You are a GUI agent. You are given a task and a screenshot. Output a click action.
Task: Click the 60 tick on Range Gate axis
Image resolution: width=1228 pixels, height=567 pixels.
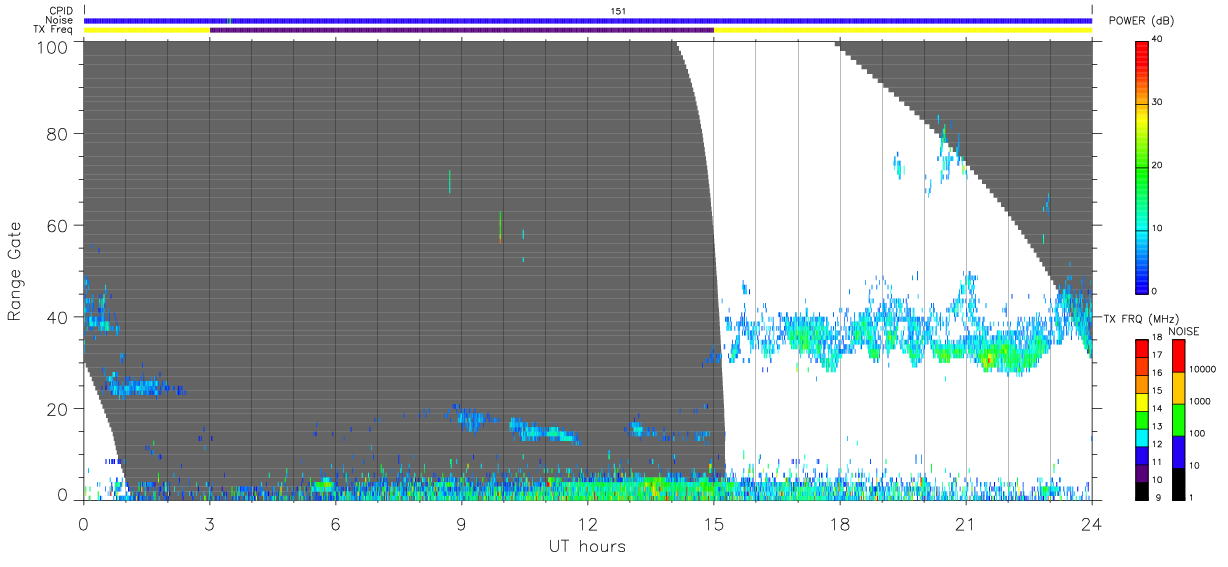pyautogui.click(x=58, y=225)
